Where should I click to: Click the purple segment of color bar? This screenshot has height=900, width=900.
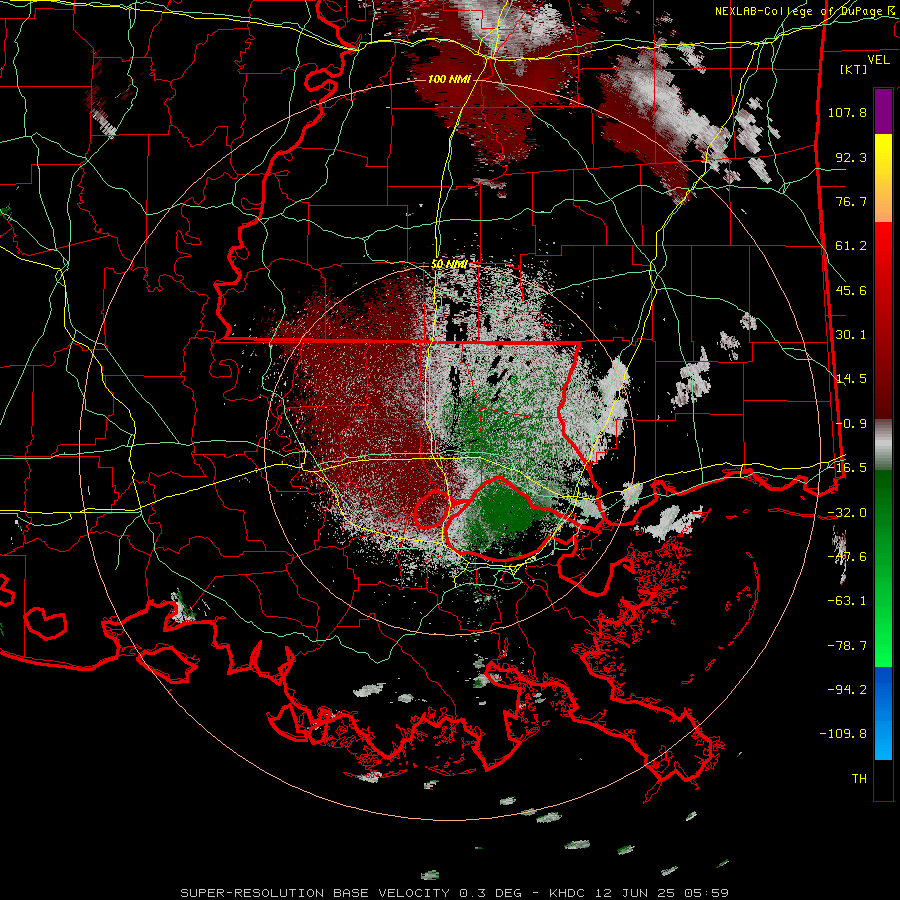883,111
